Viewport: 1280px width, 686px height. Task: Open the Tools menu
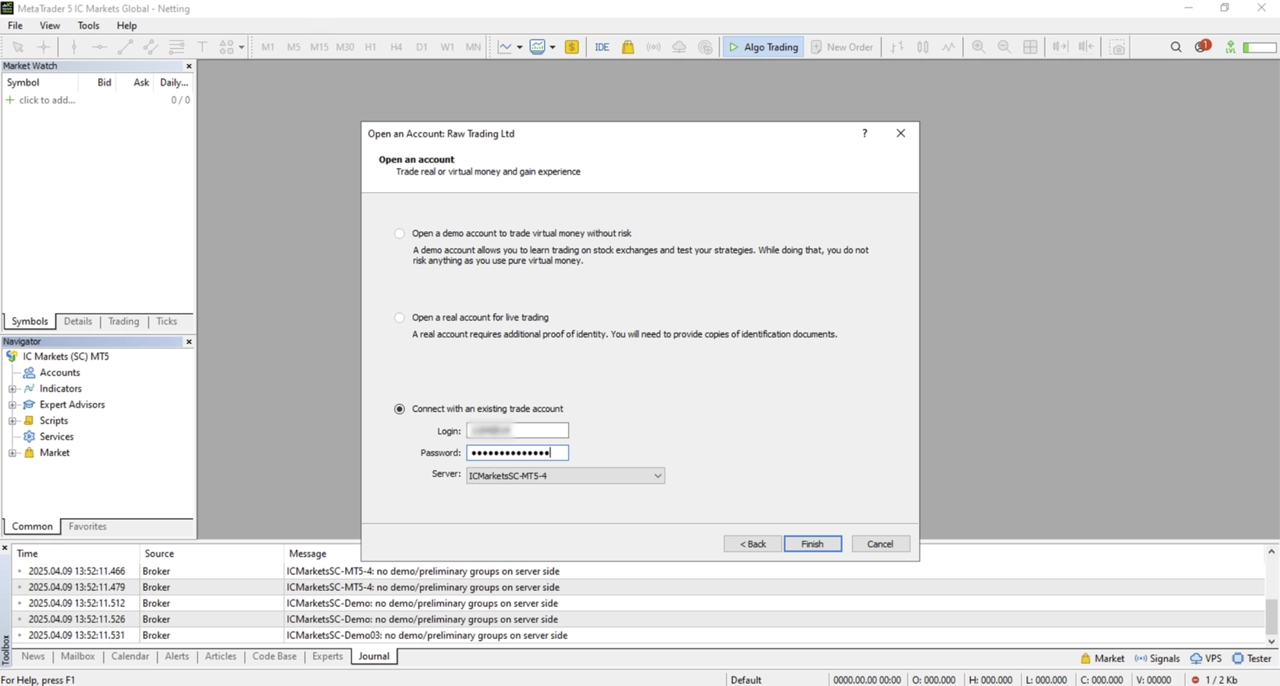point(88,25)
